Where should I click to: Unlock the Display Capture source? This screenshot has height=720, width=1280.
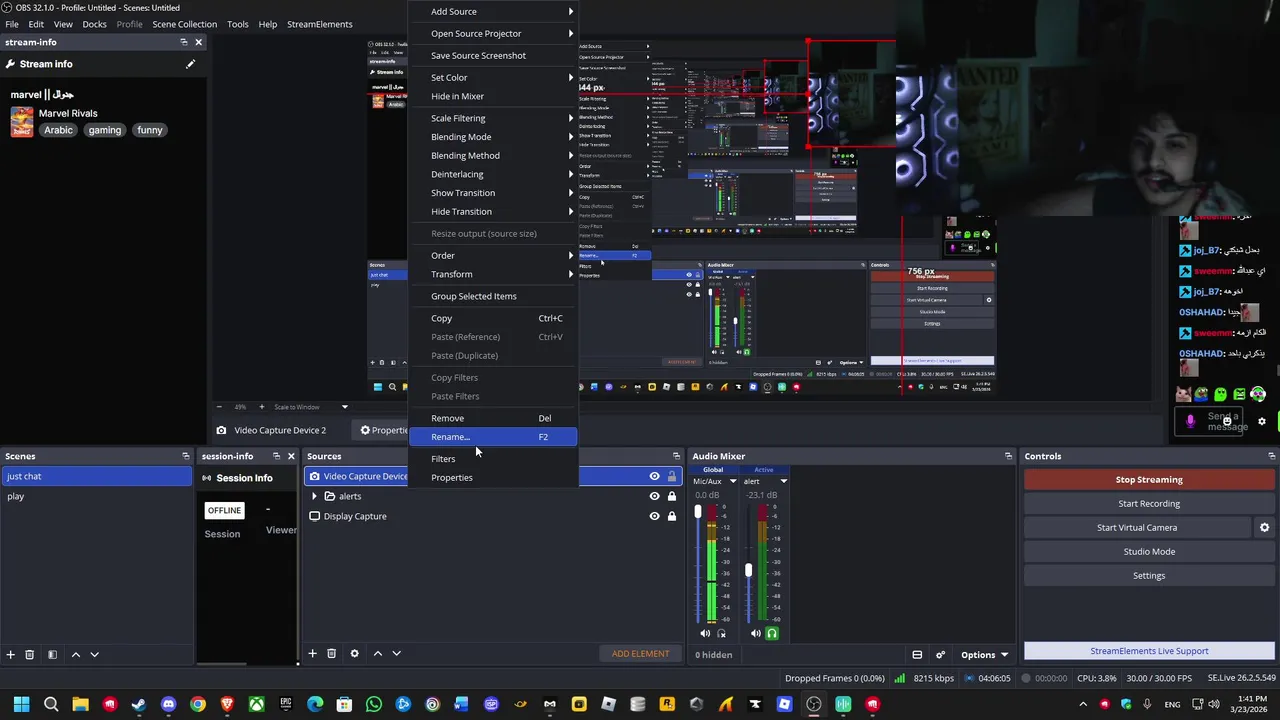(x=672, y=516)
